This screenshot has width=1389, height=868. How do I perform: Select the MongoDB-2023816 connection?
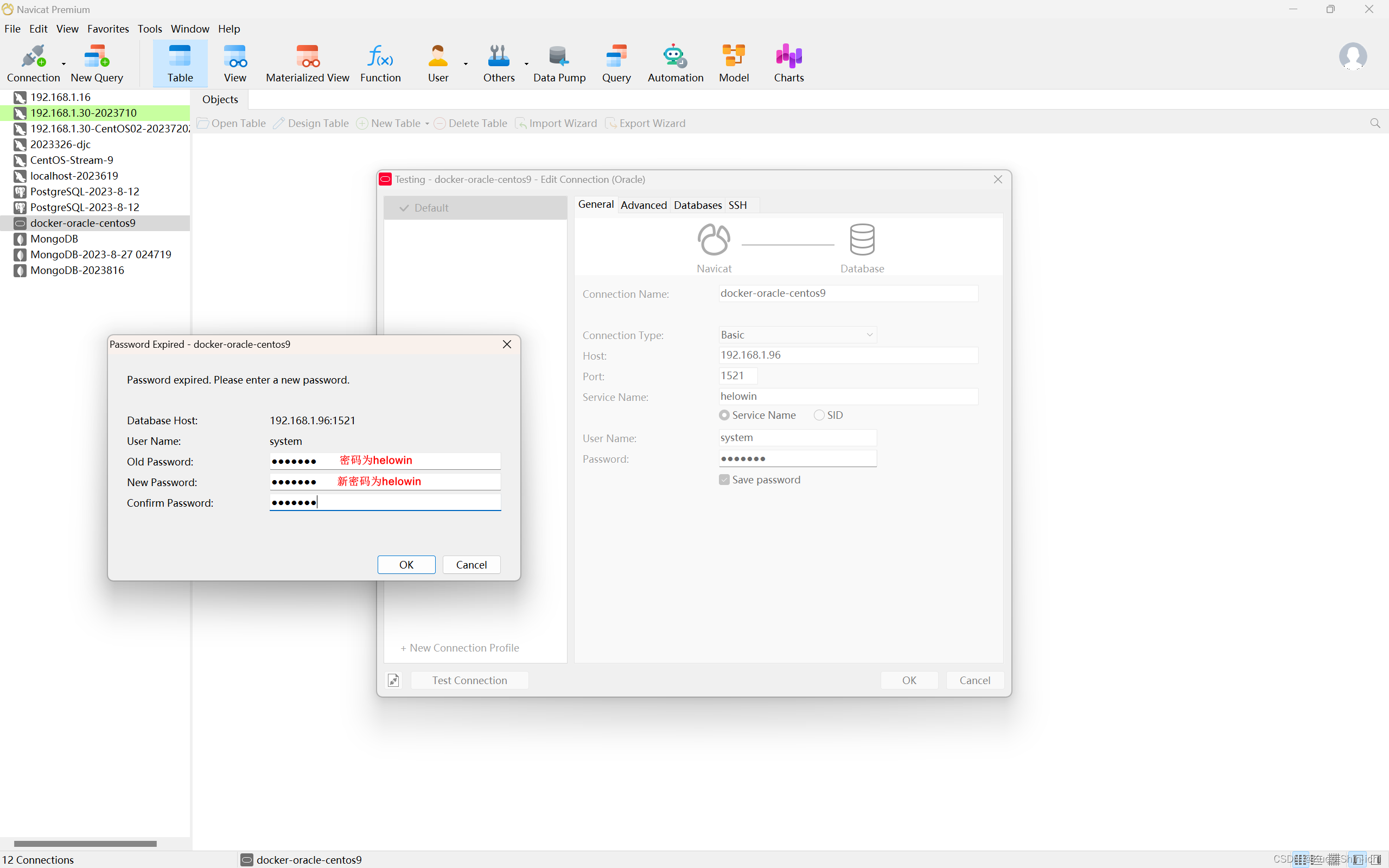coord(95,270)
